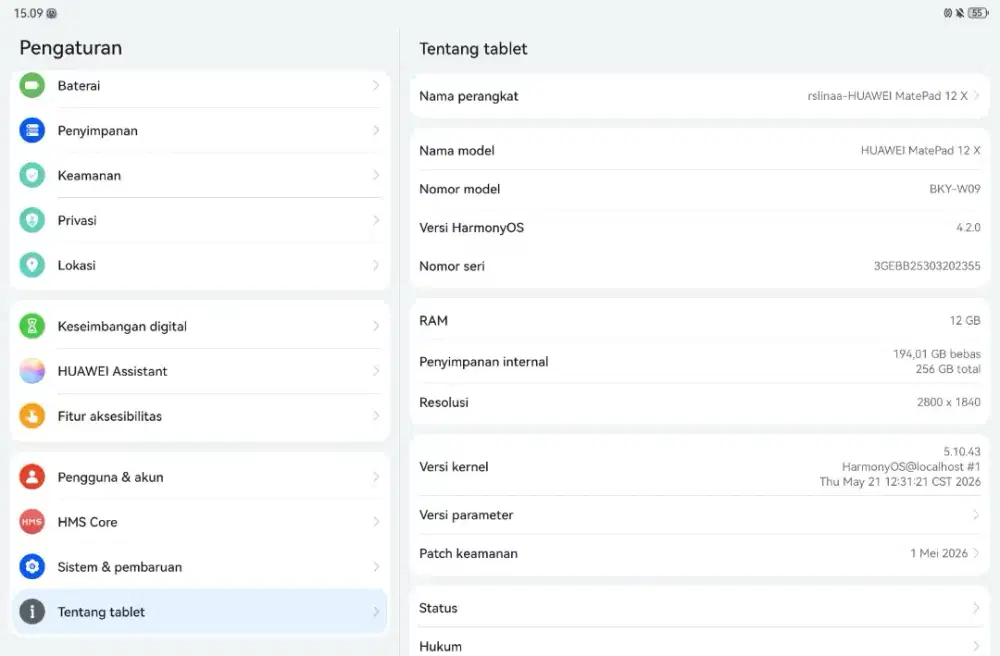Open Lokasi settings entry
Viewport: 1000px width, 656px height.
click(x=199, y=265)
